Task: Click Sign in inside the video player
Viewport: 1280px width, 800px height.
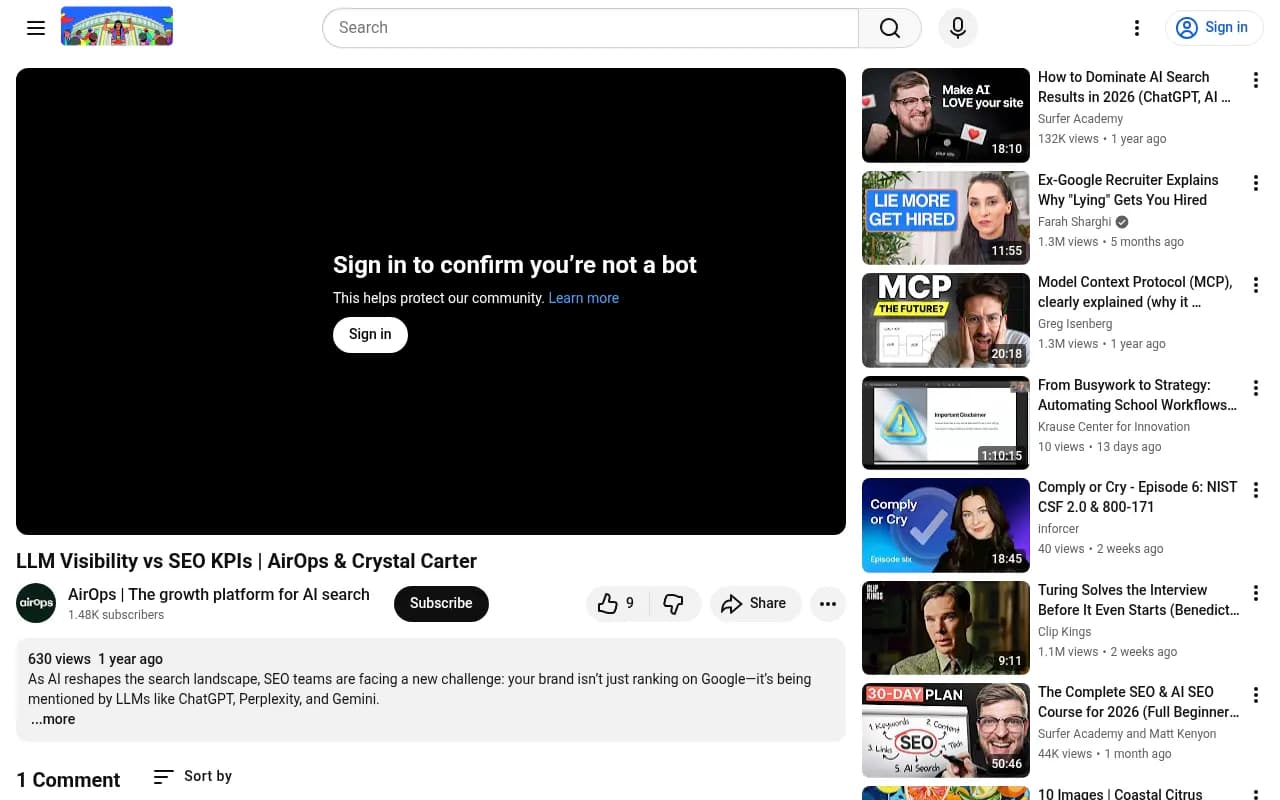Action: (370, 334)
